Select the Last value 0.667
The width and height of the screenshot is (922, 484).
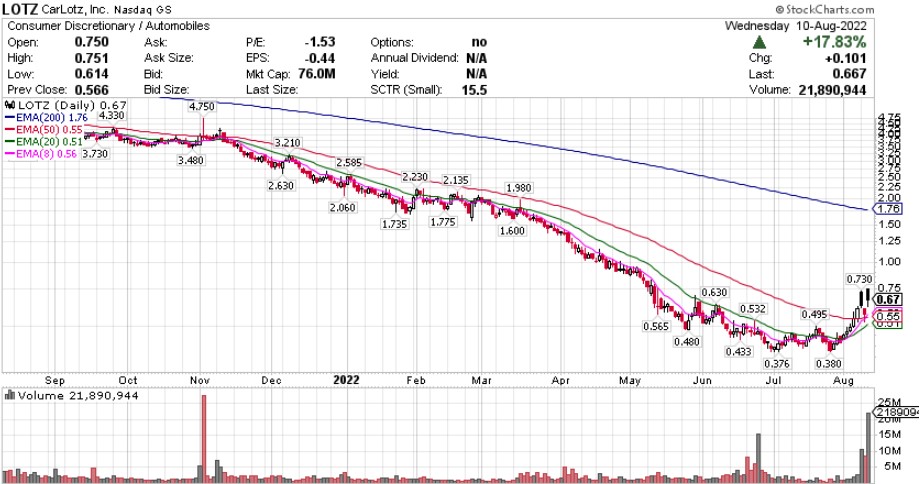(849, 74)
